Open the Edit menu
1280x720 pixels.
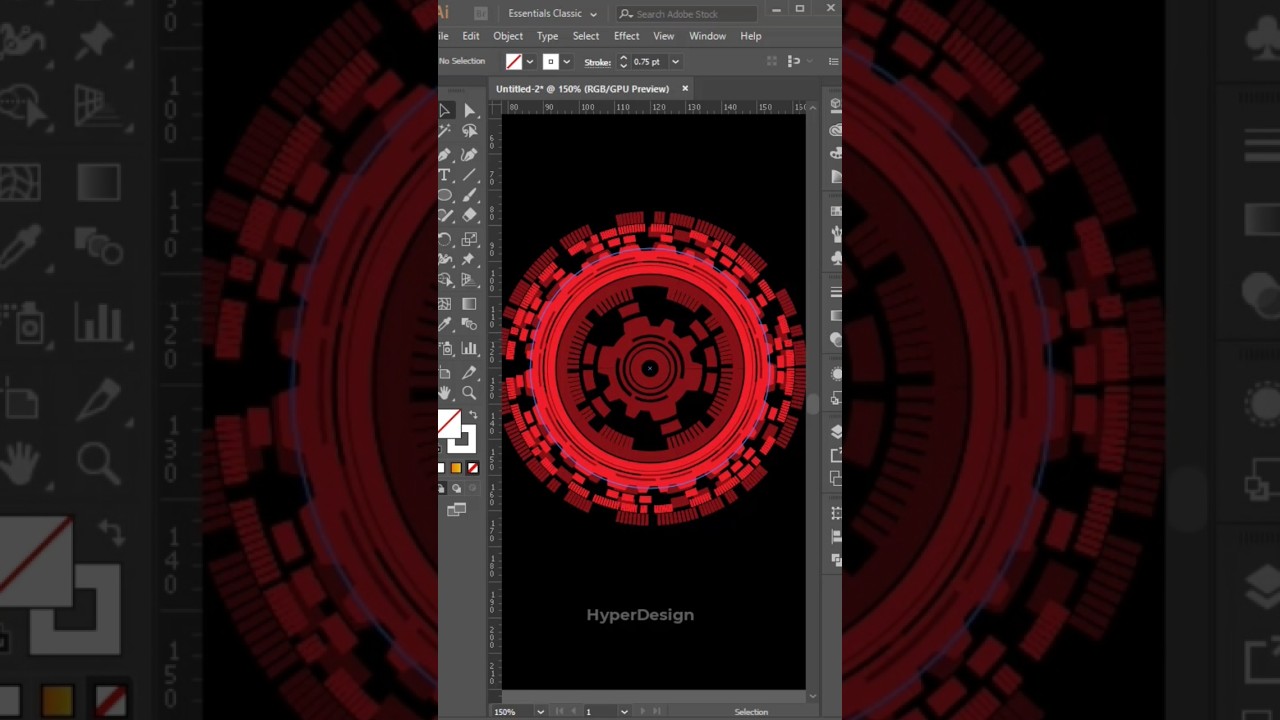471,36
